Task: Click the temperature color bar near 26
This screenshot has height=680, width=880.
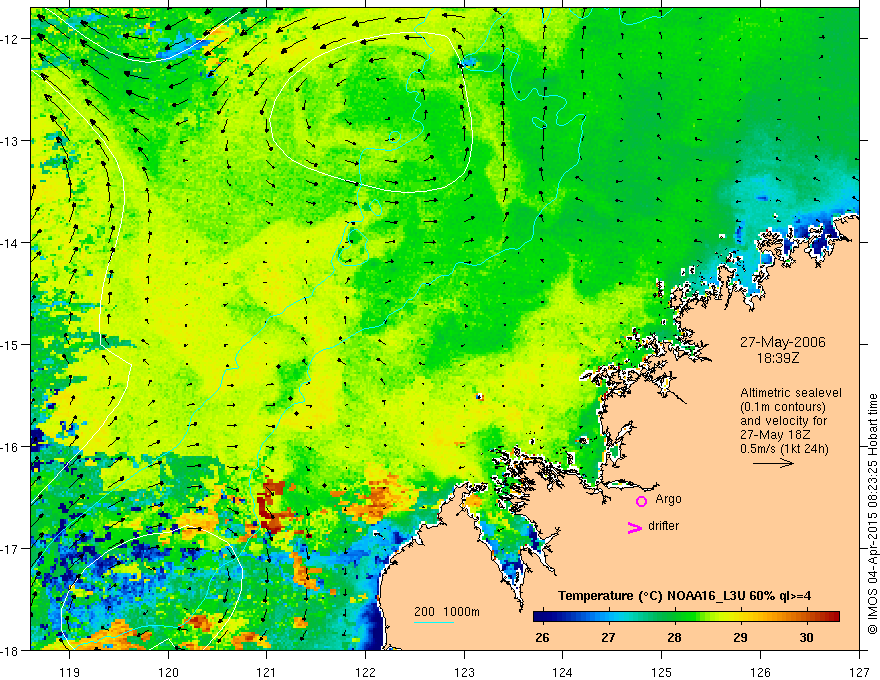Action: pos(542,617)
